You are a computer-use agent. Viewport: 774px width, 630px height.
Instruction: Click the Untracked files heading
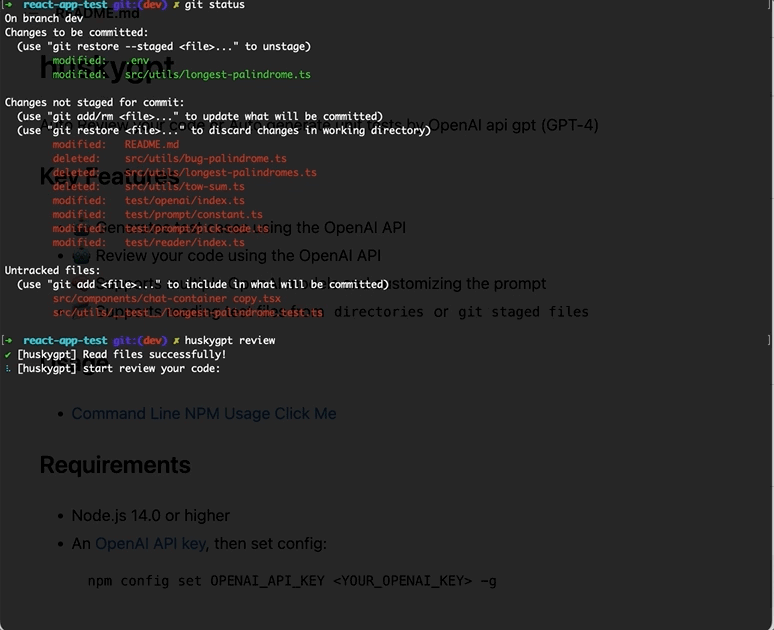coord(52,270)
